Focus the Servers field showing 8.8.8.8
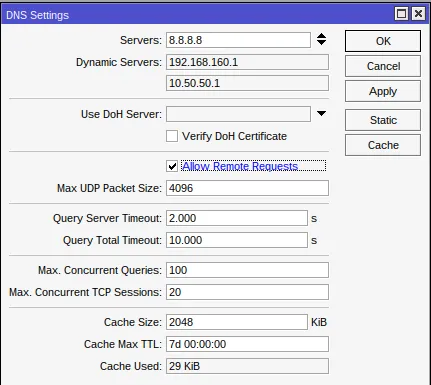This screenshot has height=385, width=431. pyautogui.click(x=238, y=40)
